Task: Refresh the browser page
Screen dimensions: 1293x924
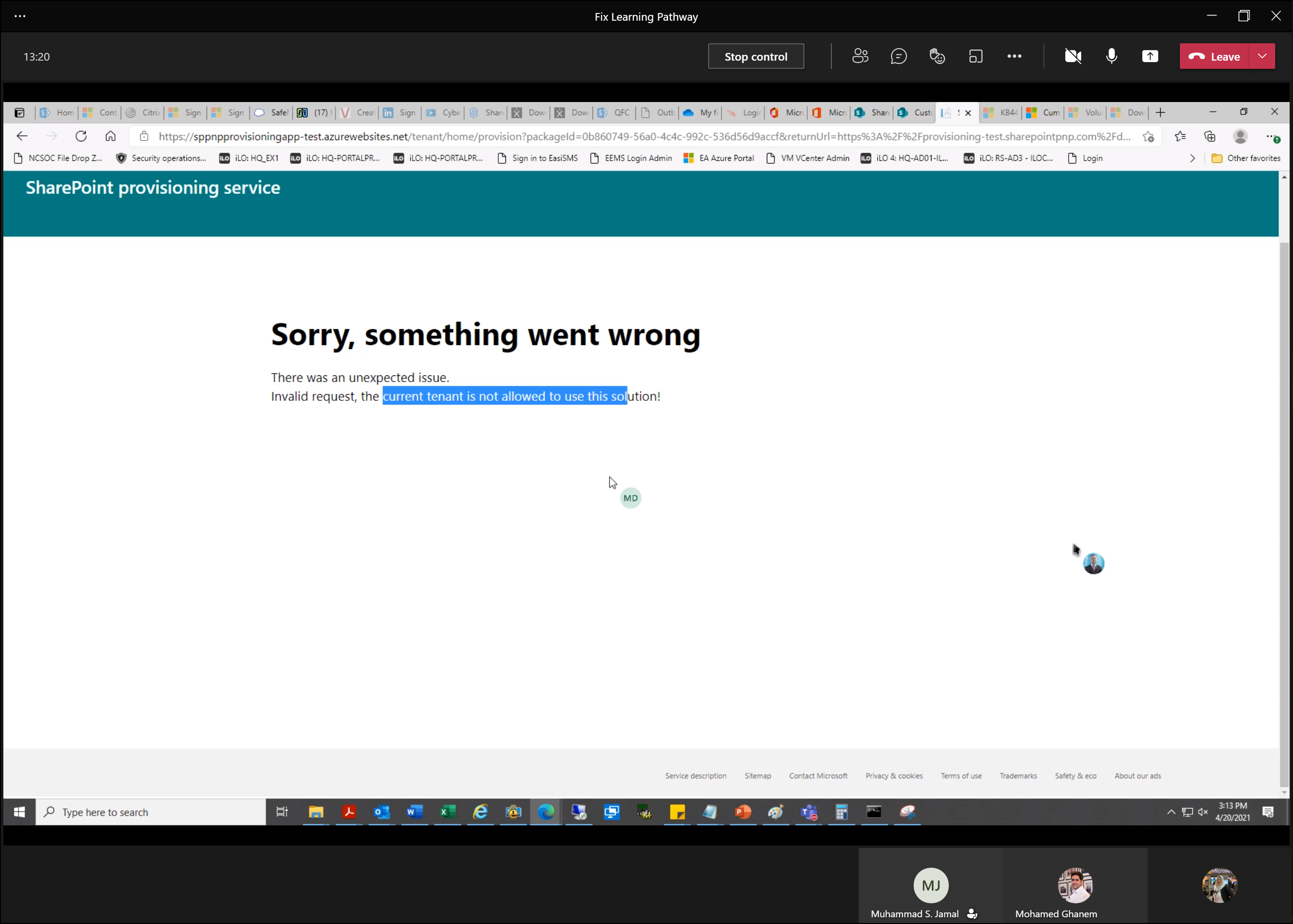Action: (x=81, y=137)
